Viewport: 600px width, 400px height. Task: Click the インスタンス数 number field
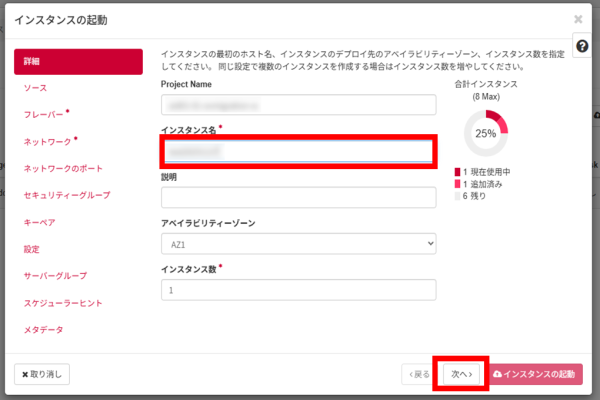298,289
